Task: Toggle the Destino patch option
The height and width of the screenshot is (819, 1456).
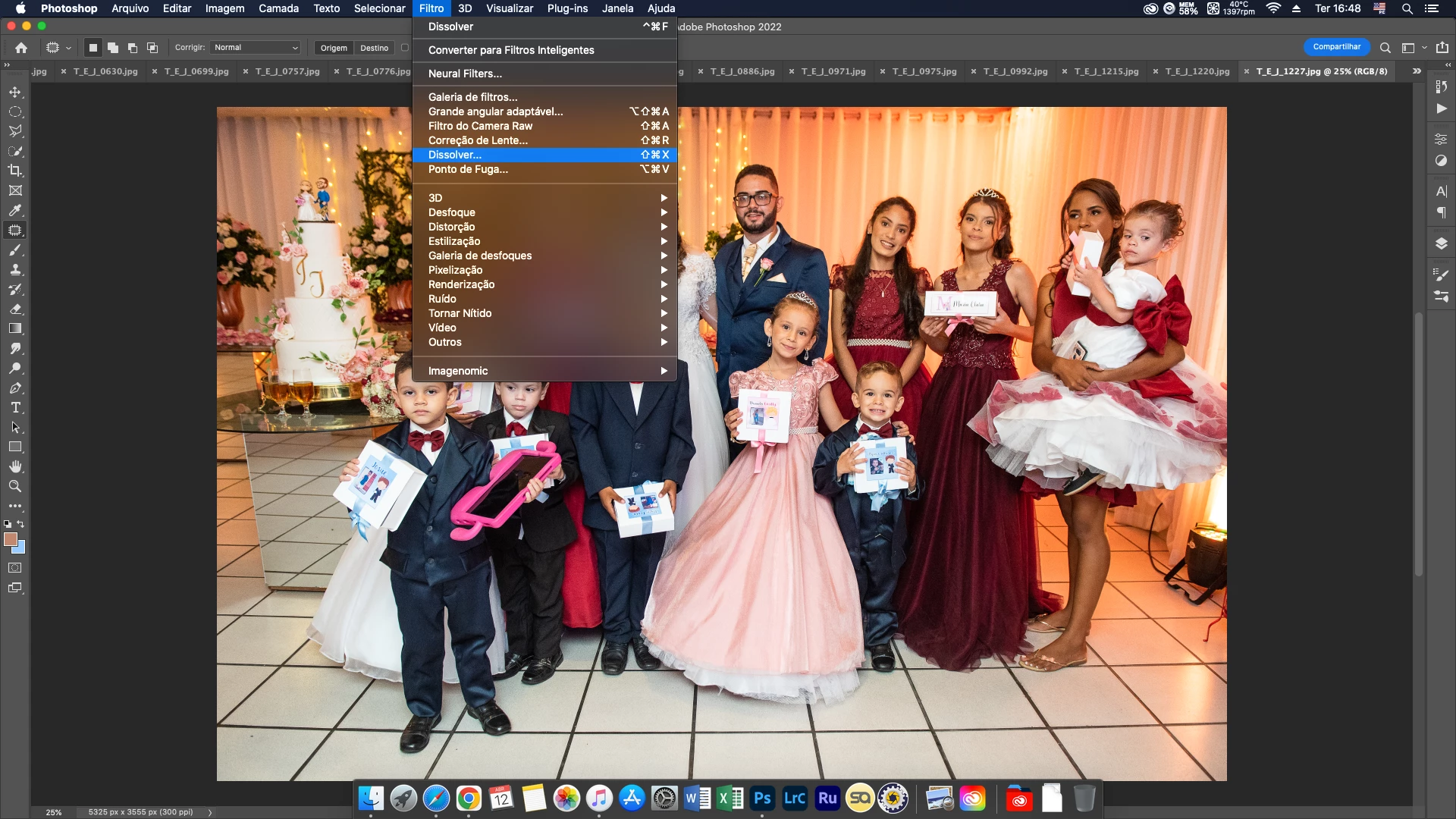Action: (374, 48)
